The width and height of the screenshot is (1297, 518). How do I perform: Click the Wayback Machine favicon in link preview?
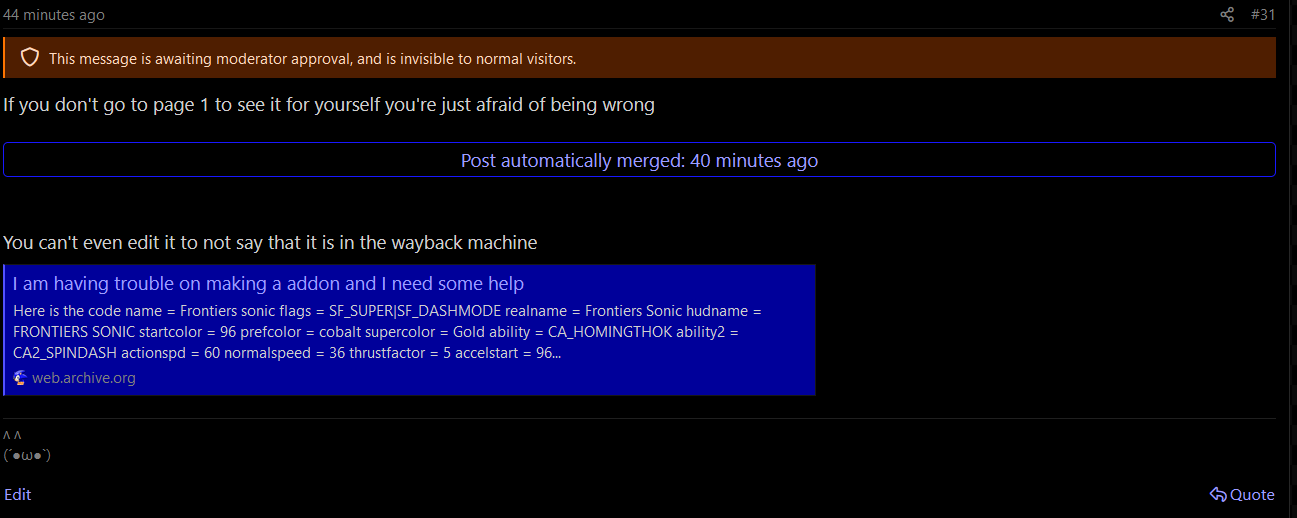pos(20,378)
